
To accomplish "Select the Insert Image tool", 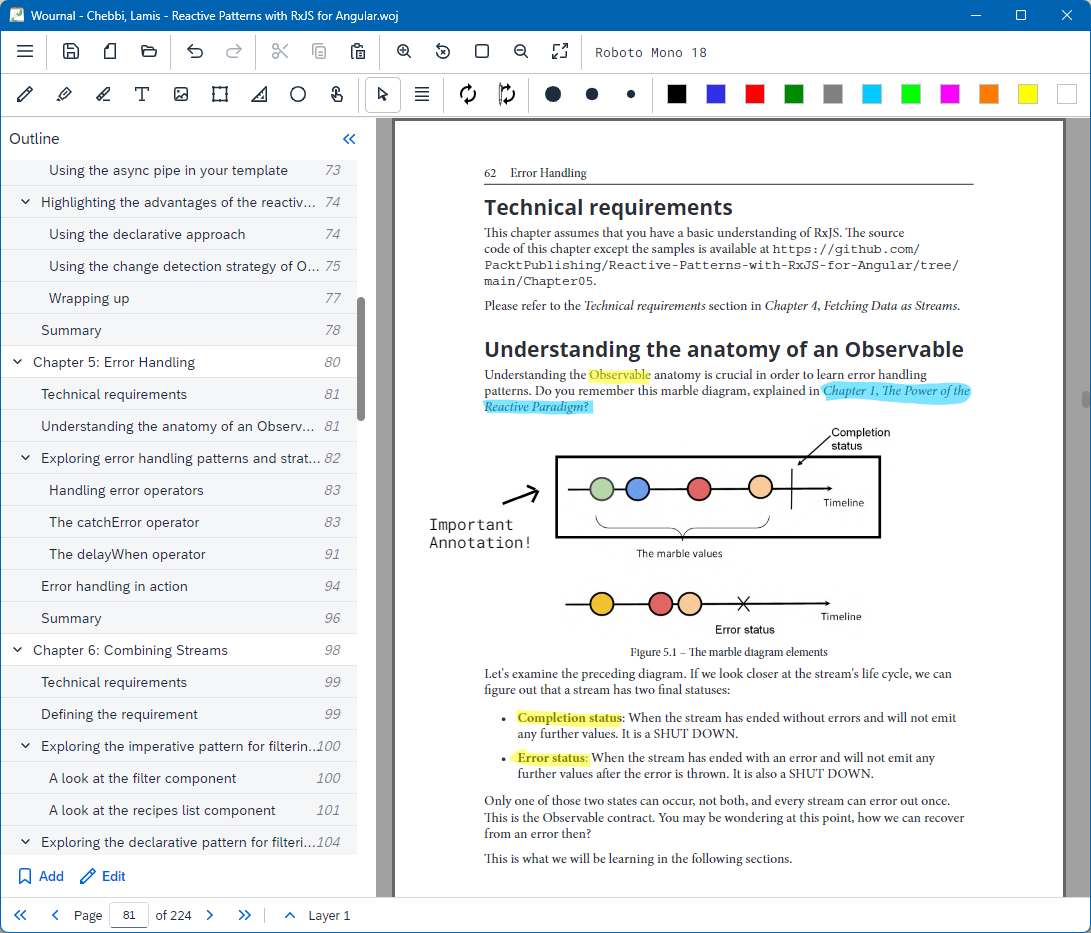I will coord(181,94).
